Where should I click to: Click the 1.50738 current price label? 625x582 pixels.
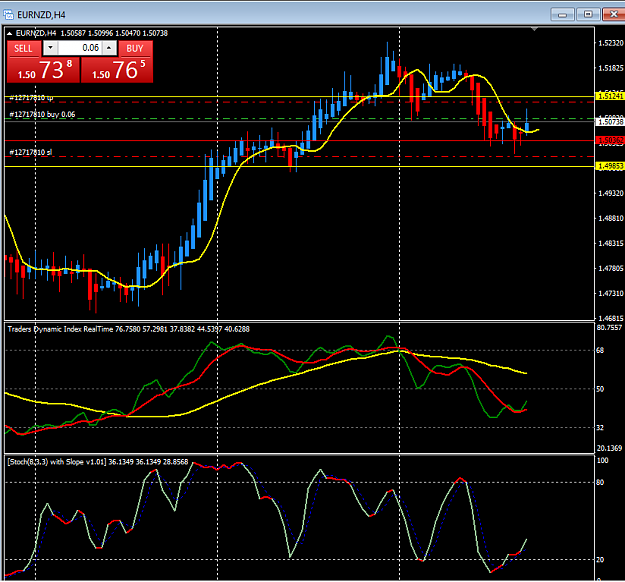click(610, 122)
